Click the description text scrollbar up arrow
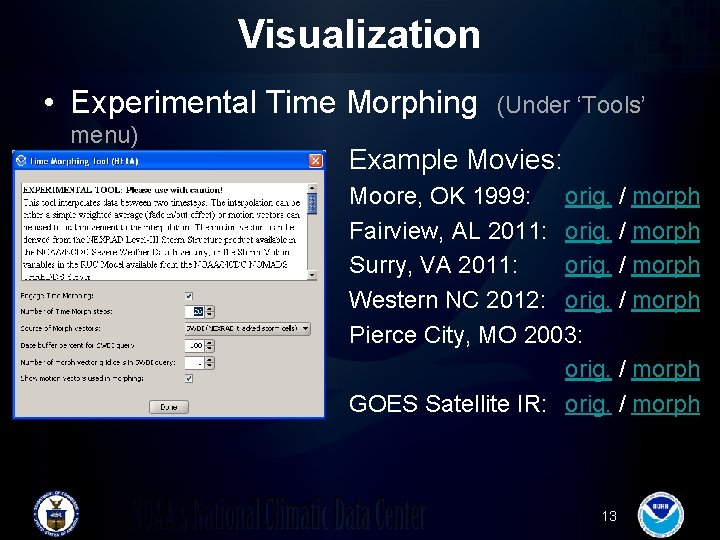The image size is (720, 540). pyautogui.click(x=312, y=188)
